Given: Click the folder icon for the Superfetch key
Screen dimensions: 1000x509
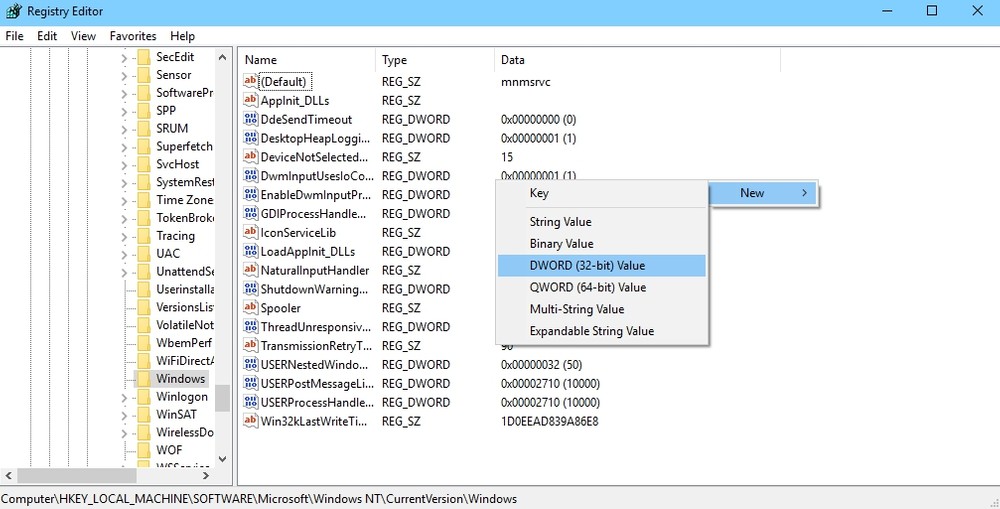Looking at the screenshot, I should point(143,146).
